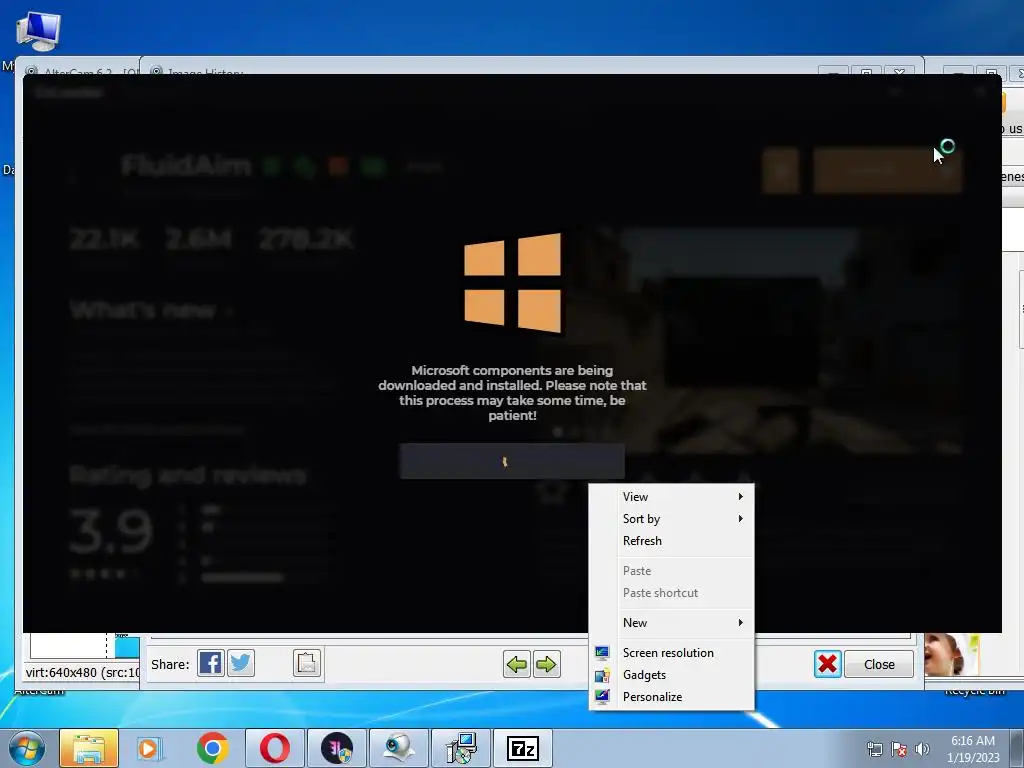Choose Personalize in the context menu
The height and width of the screenshot is (768, 1024).
(671, 697)
